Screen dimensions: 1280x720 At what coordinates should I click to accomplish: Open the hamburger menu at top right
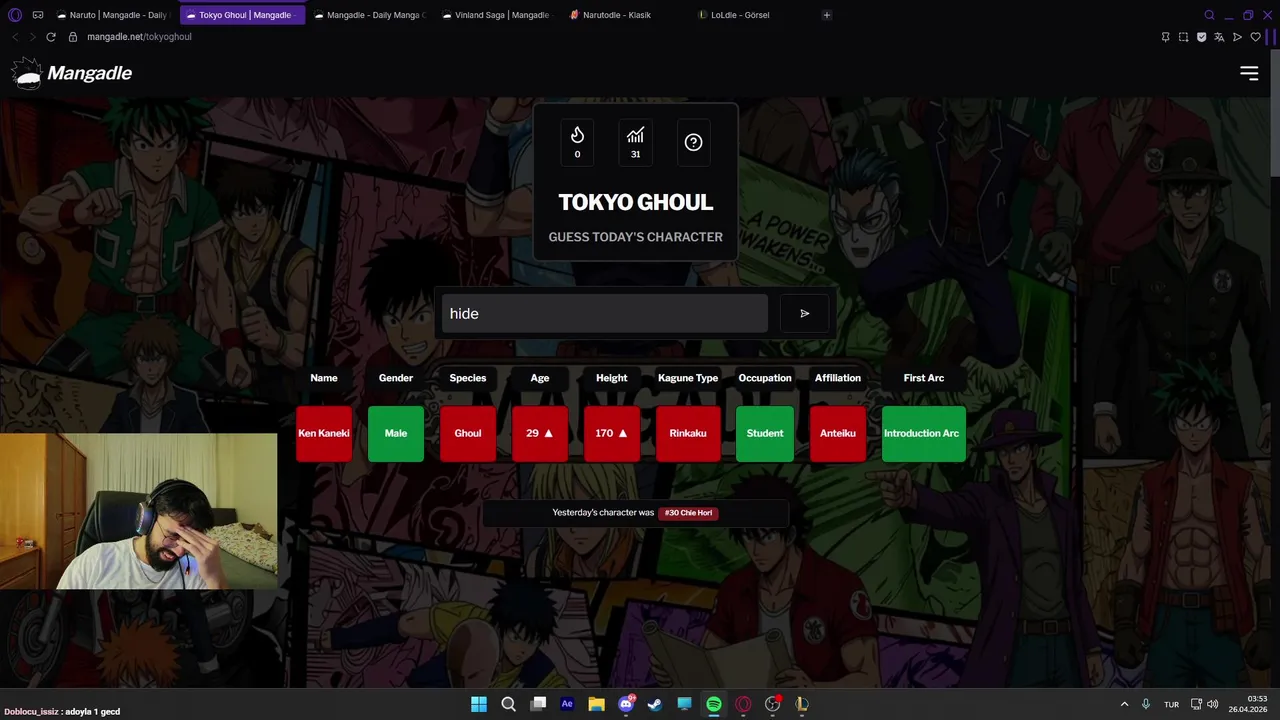1249,73
